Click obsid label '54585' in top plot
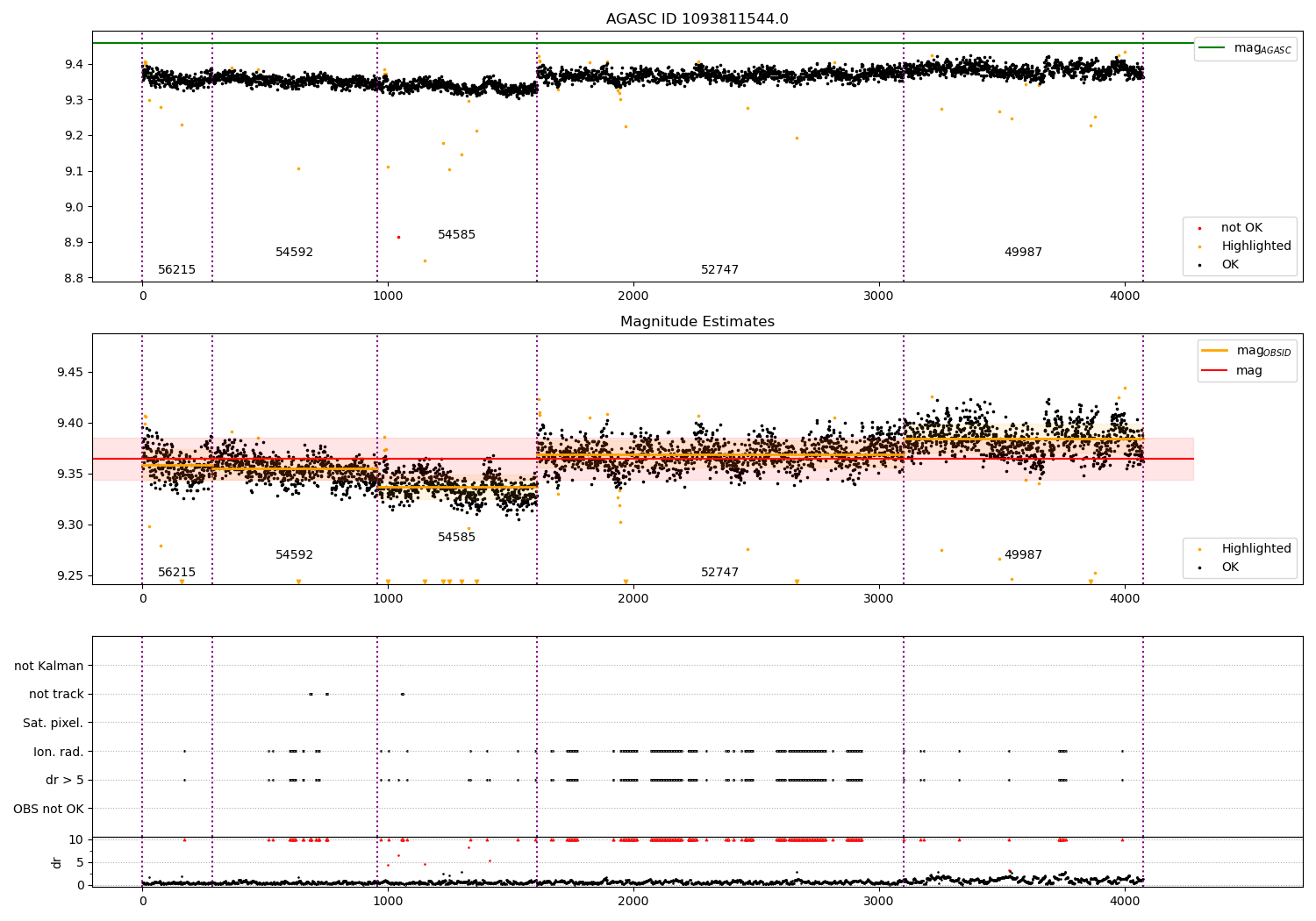Image resolution: width=1316 pixels, height=921 pixels. pos(457,235)
